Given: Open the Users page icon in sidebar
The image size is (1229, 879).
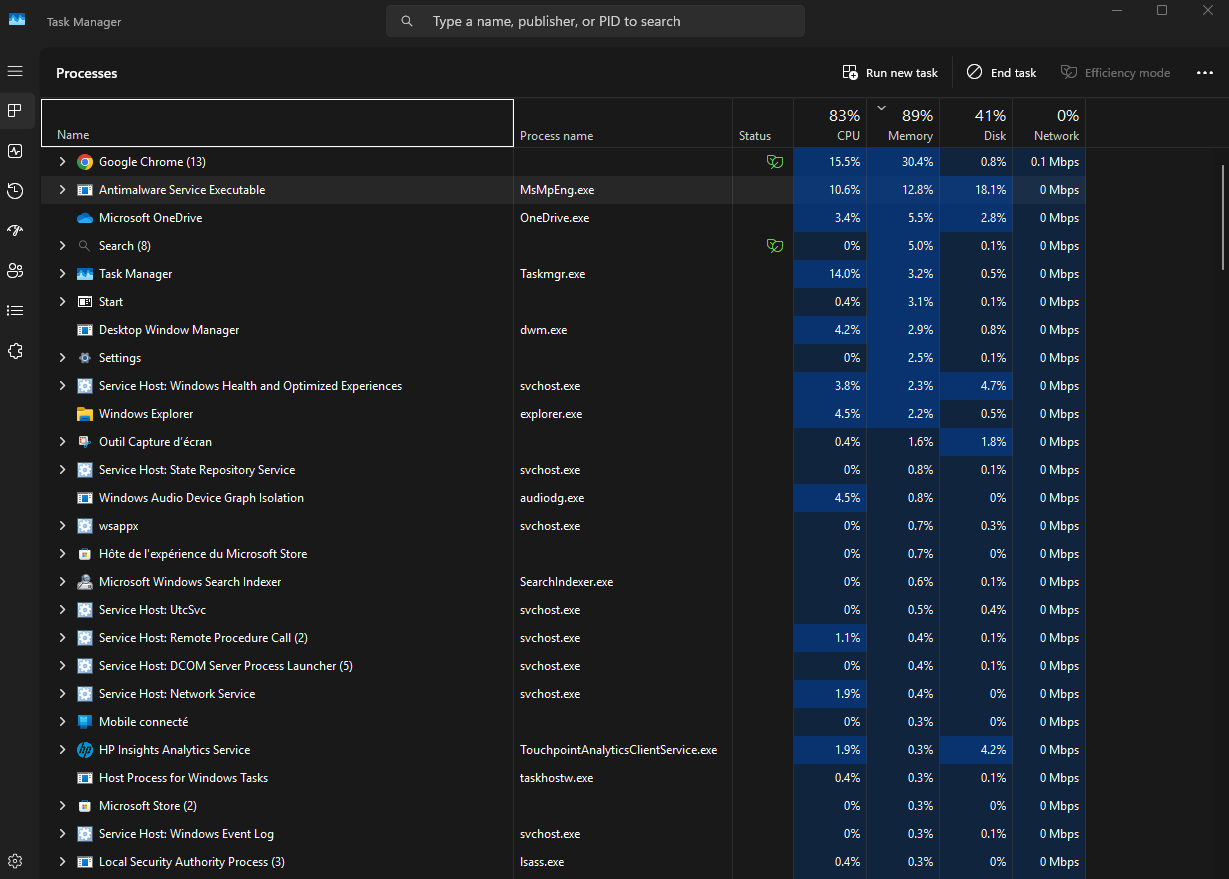Looking at the screenshot, I should click(15, 271).
